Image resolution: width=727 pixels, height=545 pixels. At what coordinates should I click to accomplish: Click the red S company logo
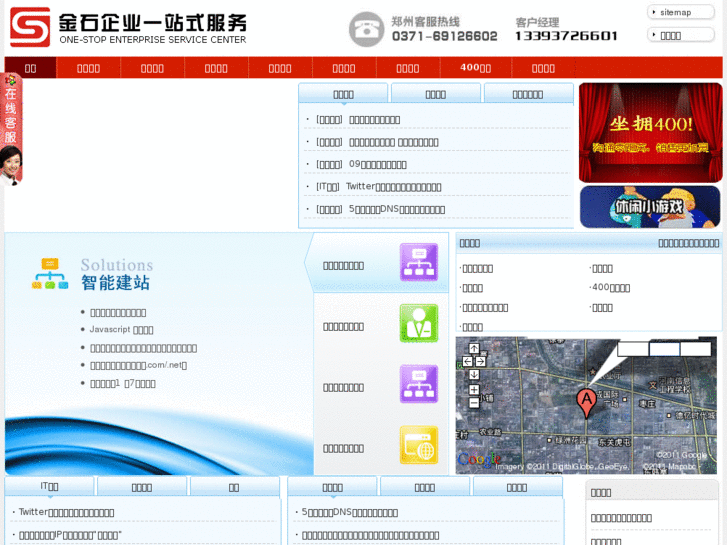[x=30, y=27]
